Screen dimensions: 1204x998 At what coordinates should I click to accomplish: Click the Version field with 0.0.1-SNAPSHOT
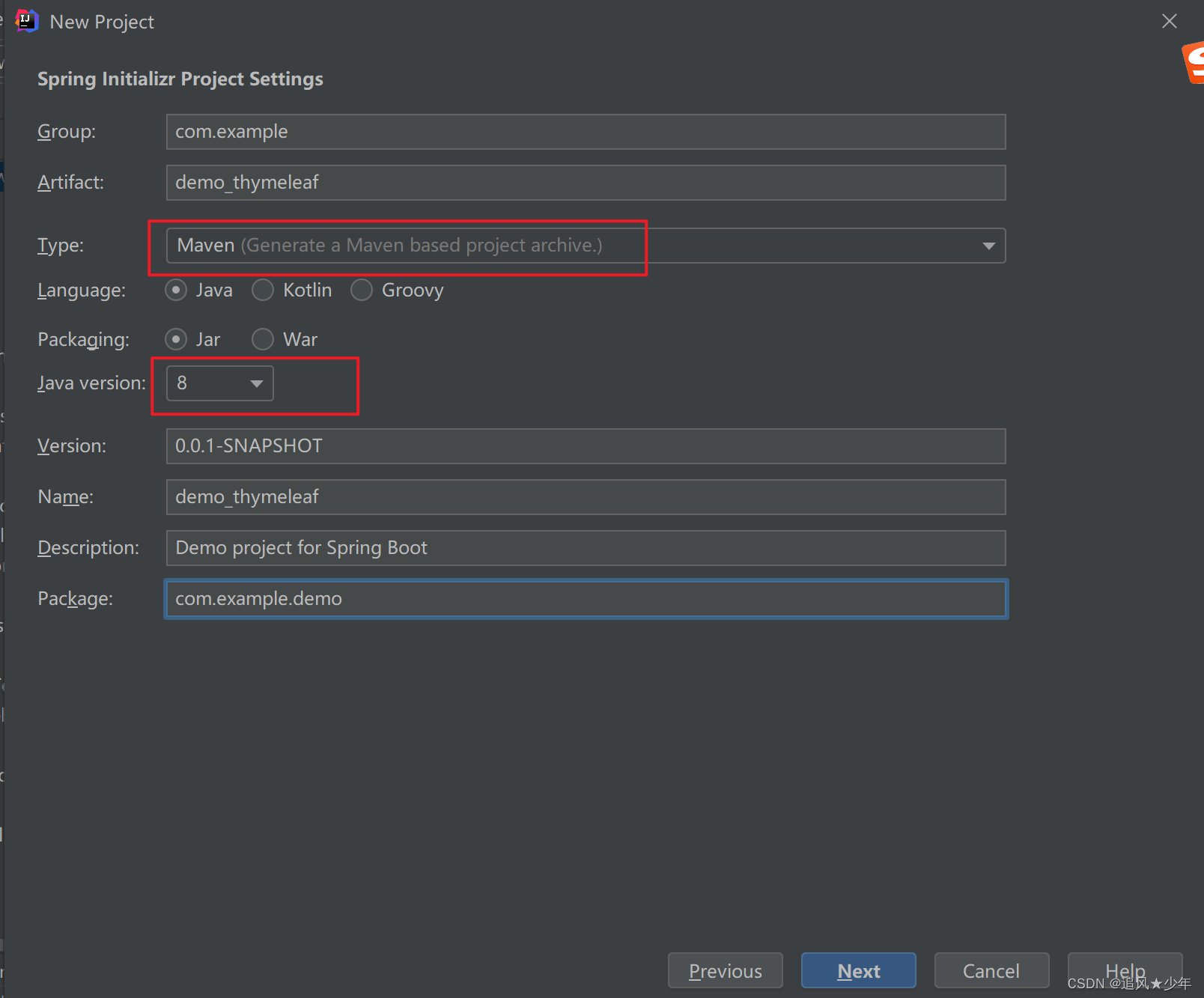(x=586, y=446)
